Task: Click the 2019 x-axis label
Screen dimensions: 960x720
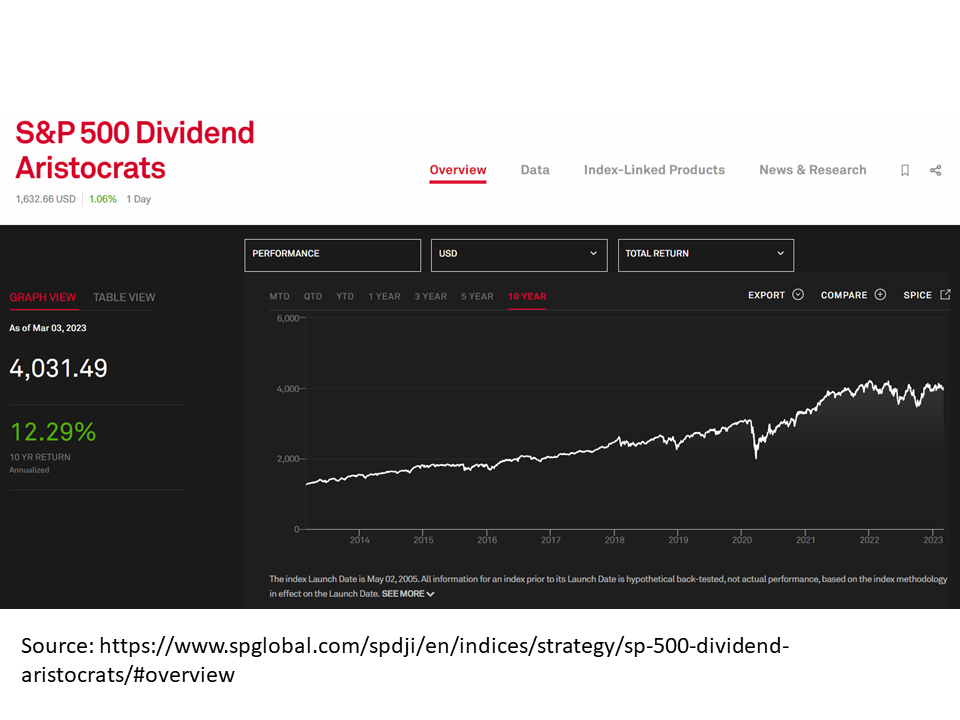Action: (678, 540)
